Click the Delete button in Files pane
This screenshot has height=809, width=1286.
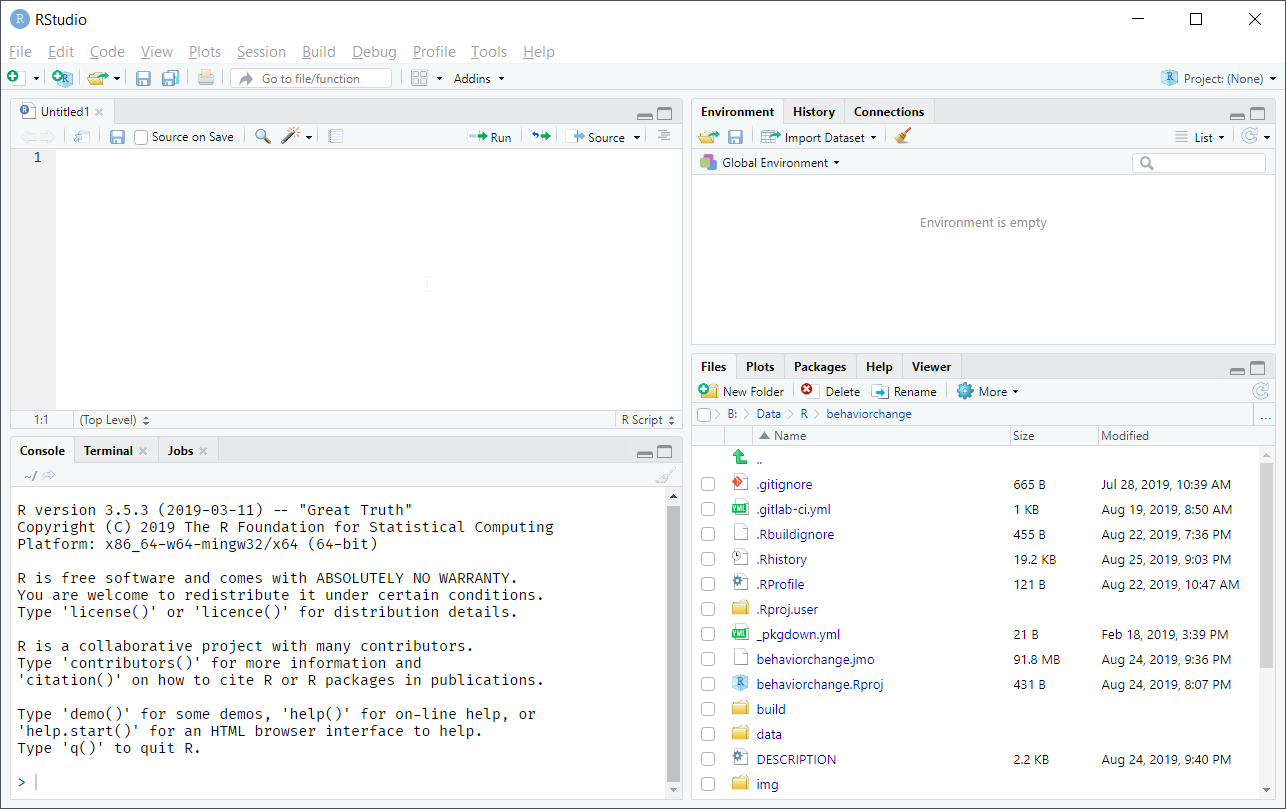[830, 391]
